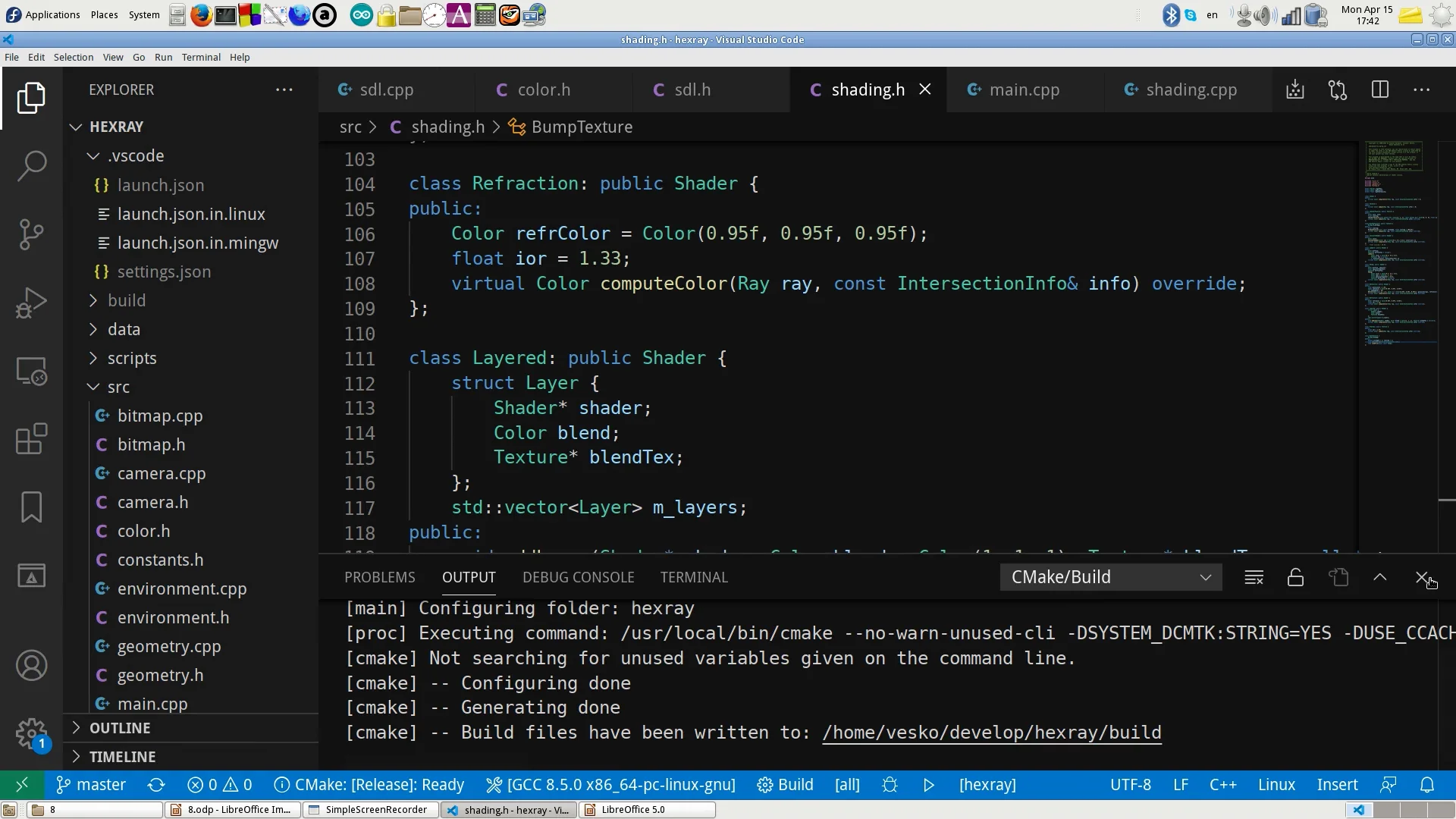1456x819 pixels.
Task: Open the Bookmarks view icon
Action: click(31, 507)
